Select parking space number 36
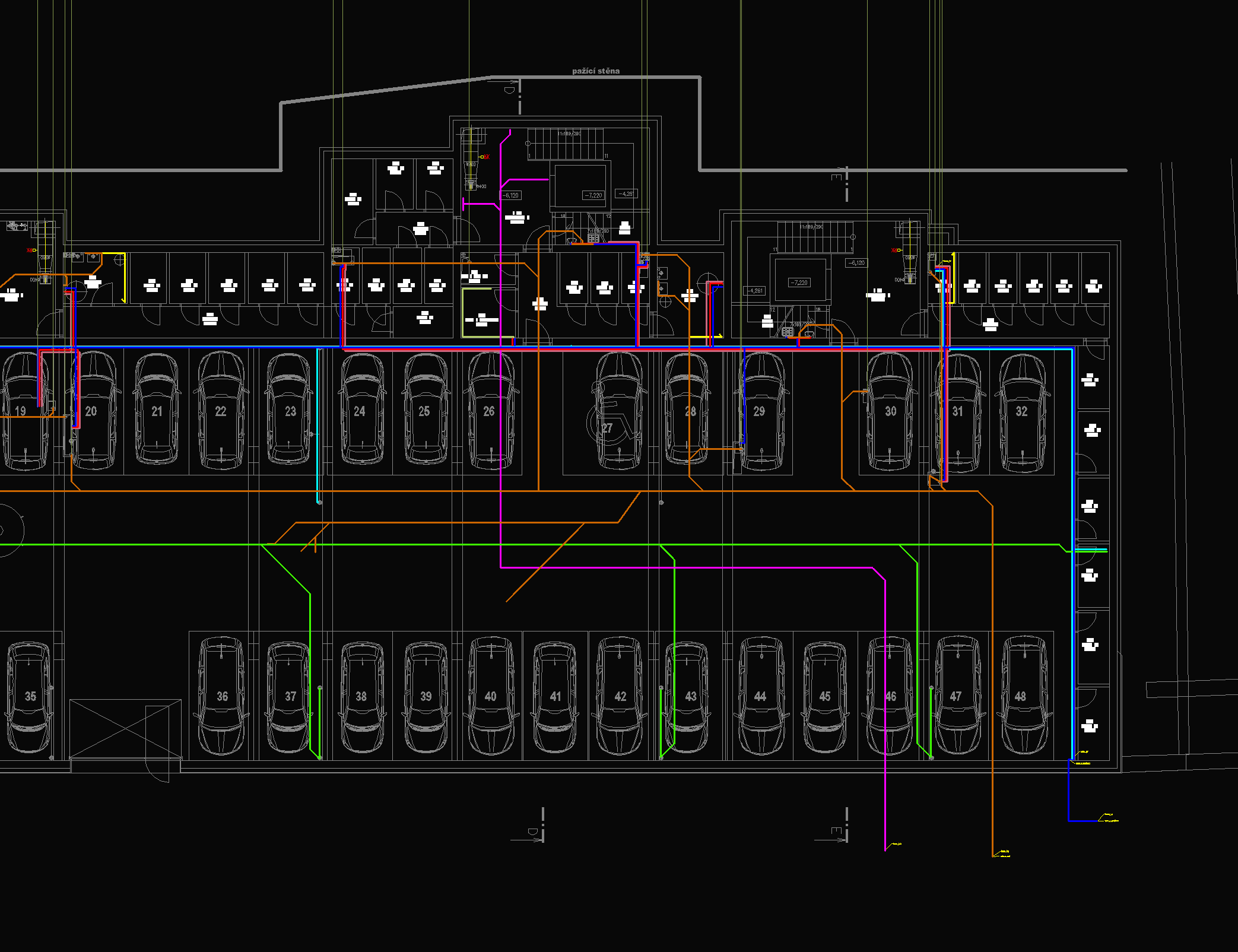Screen dimensions: 1238x952 (x=222, y=696)
